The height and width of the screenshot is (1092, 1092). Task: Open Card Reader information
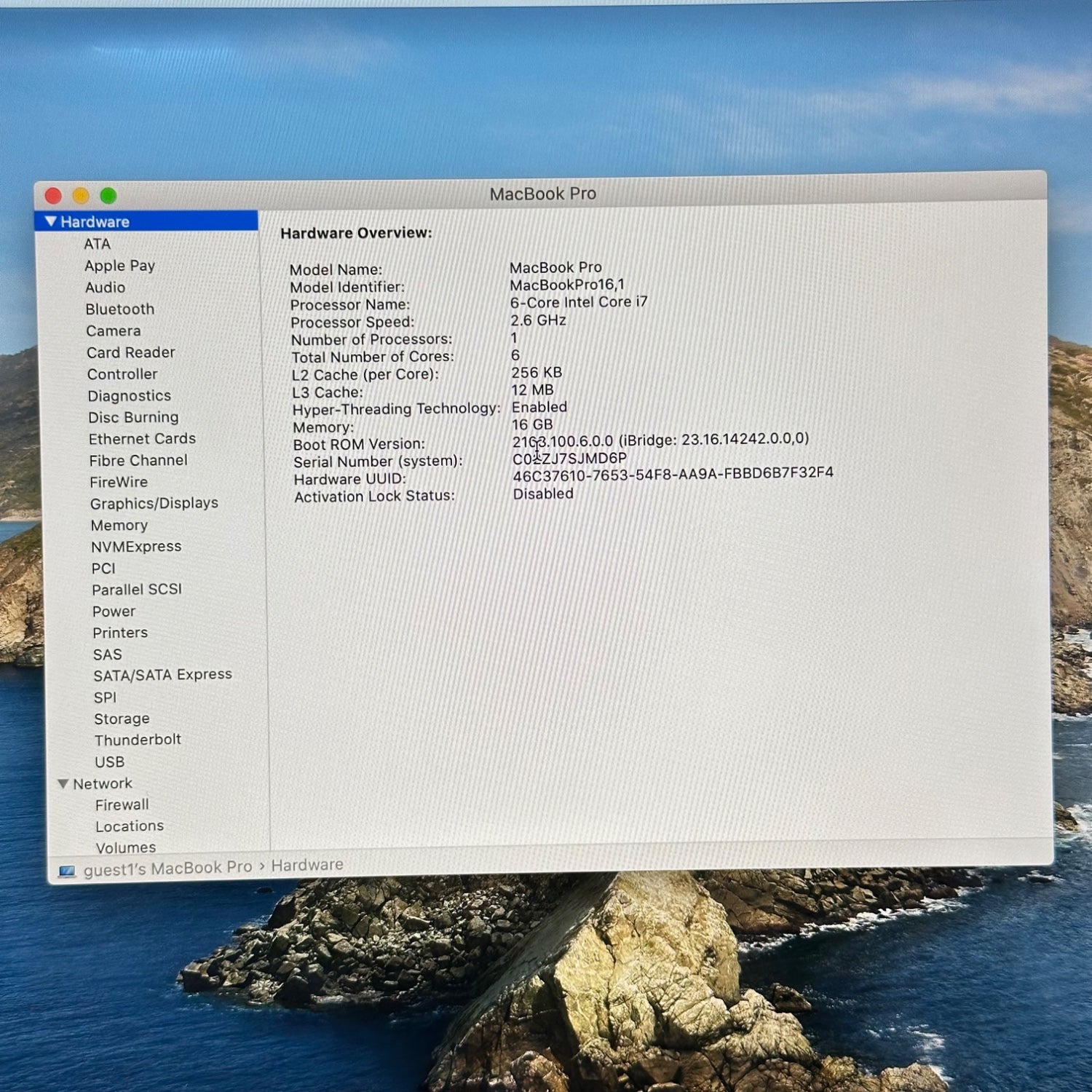pos(131,352)
